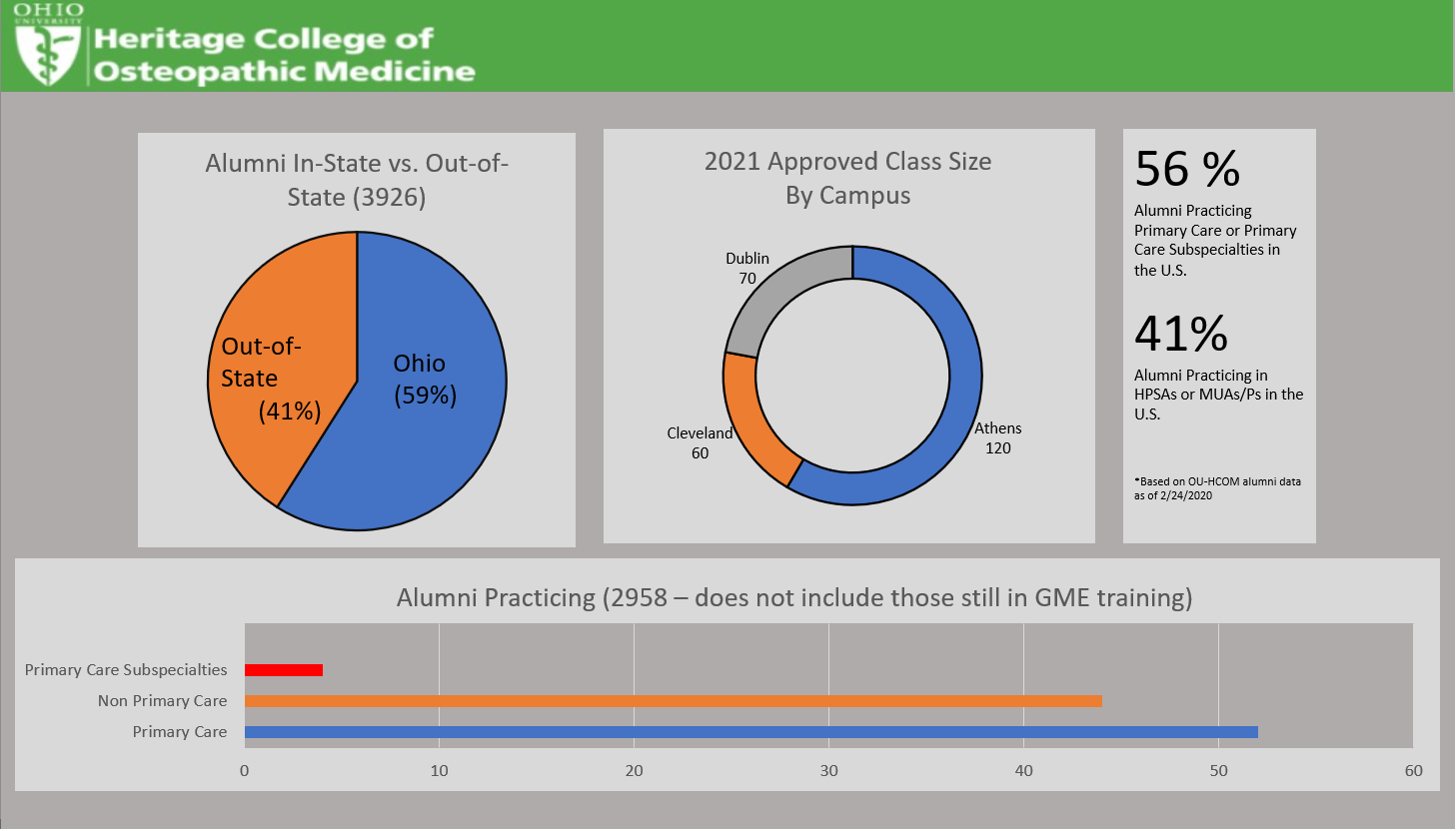
Task: Select the blue Primary Care bar
Action: (x=750, y=732)
